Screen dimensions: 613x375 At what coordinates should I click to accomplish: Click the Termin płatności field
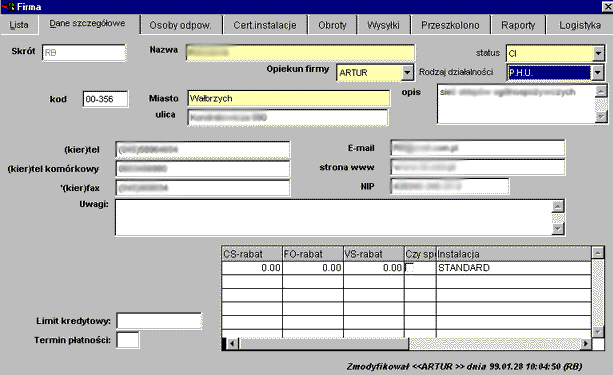coord(128,340)
